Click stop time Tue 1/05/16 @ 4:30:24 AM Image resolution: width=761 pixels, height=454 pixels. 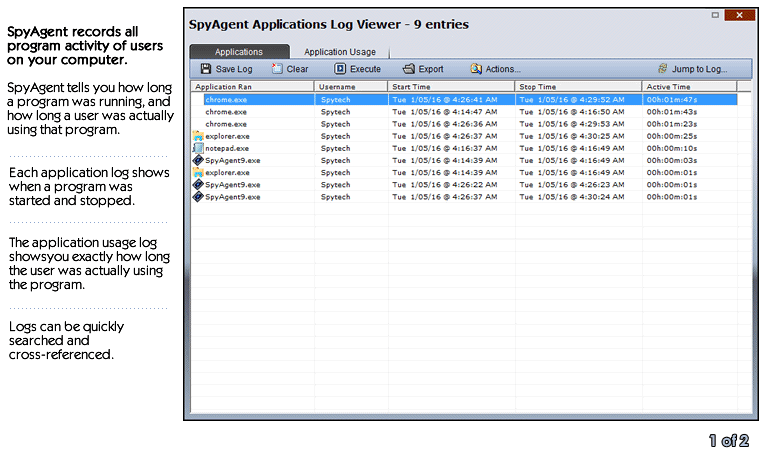(572, 197)
